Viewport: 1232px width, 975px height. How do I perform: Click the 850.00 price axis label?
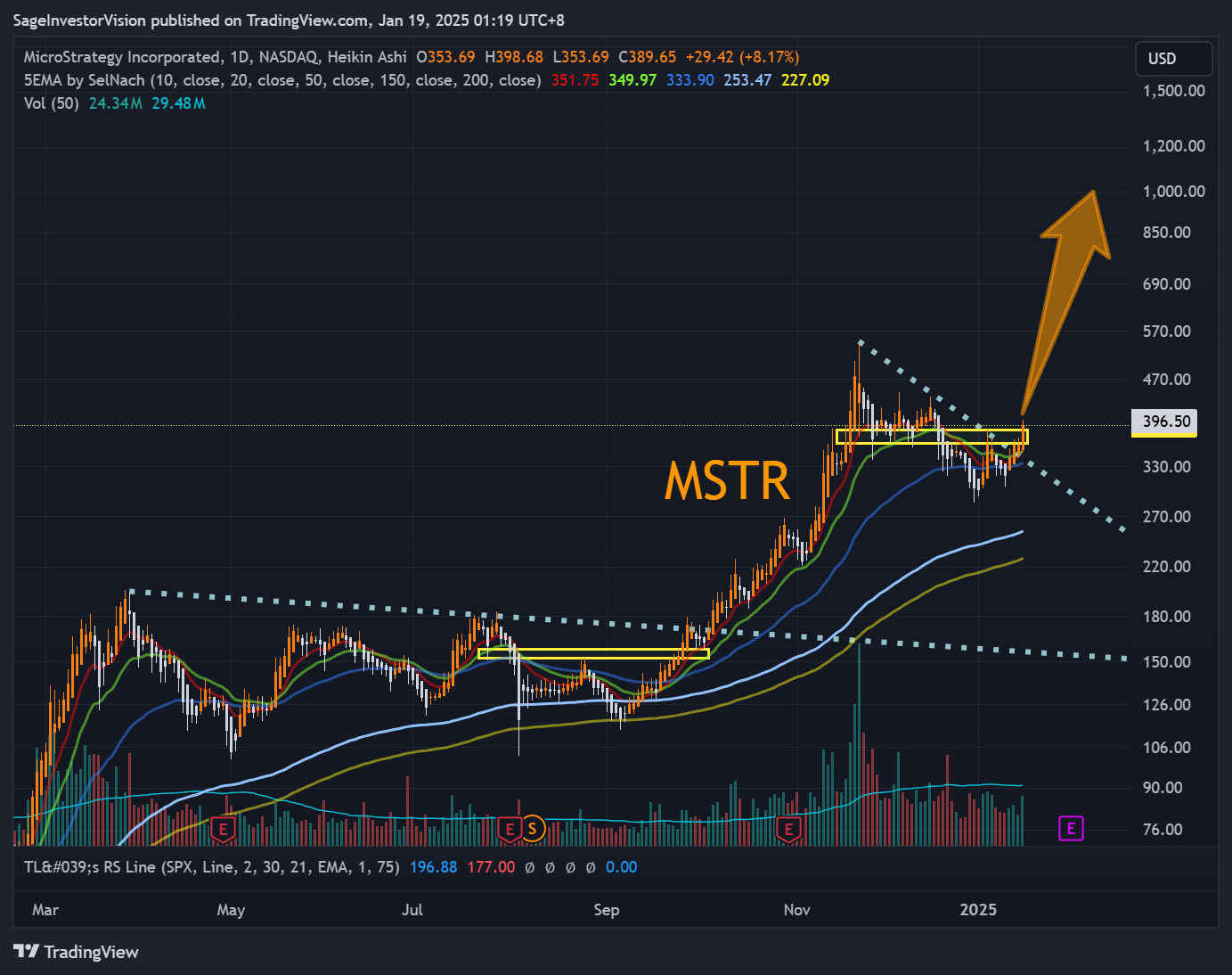[x=1167, y=233]
